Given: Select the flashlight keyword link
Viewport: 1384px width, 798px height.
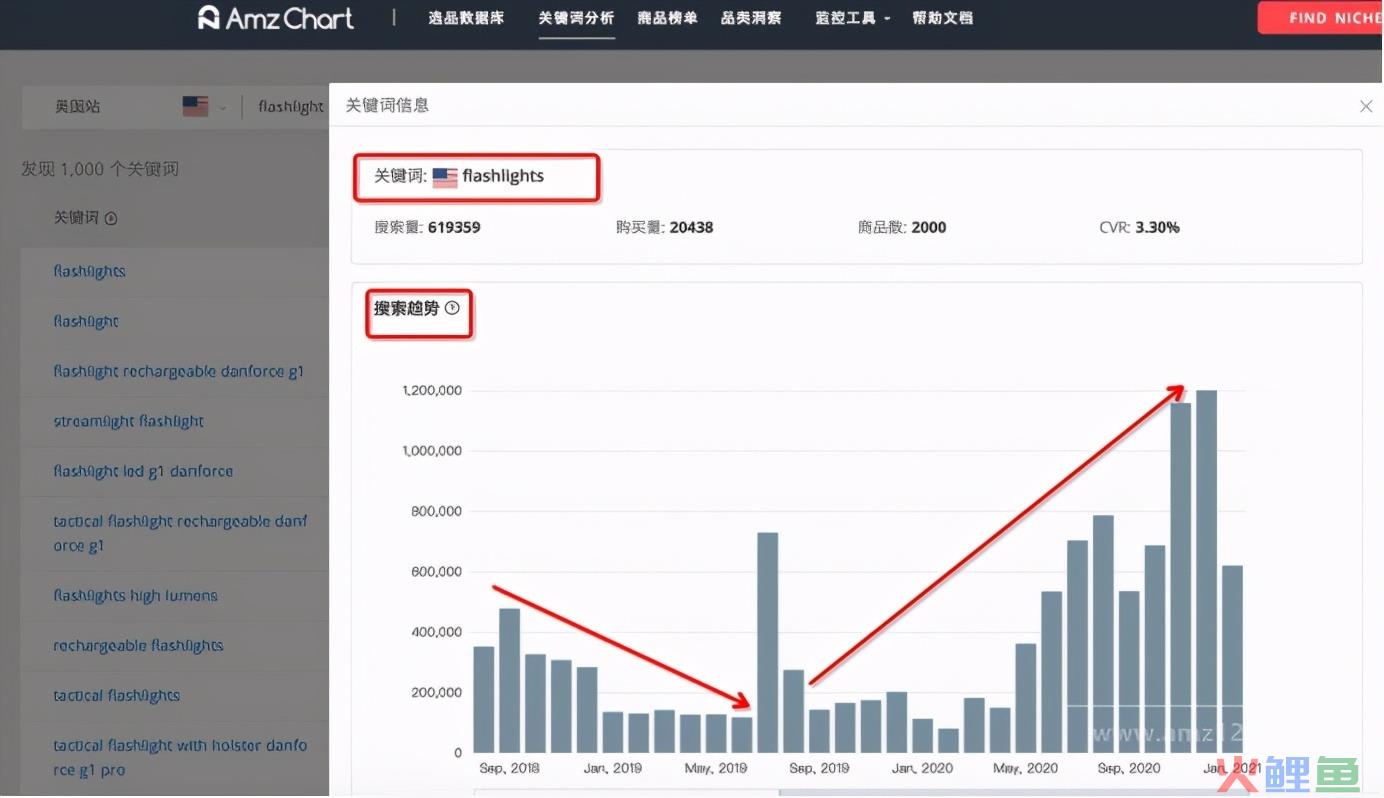Looking at the screenshot, I should pyautogui.click(x=86, y=321).
